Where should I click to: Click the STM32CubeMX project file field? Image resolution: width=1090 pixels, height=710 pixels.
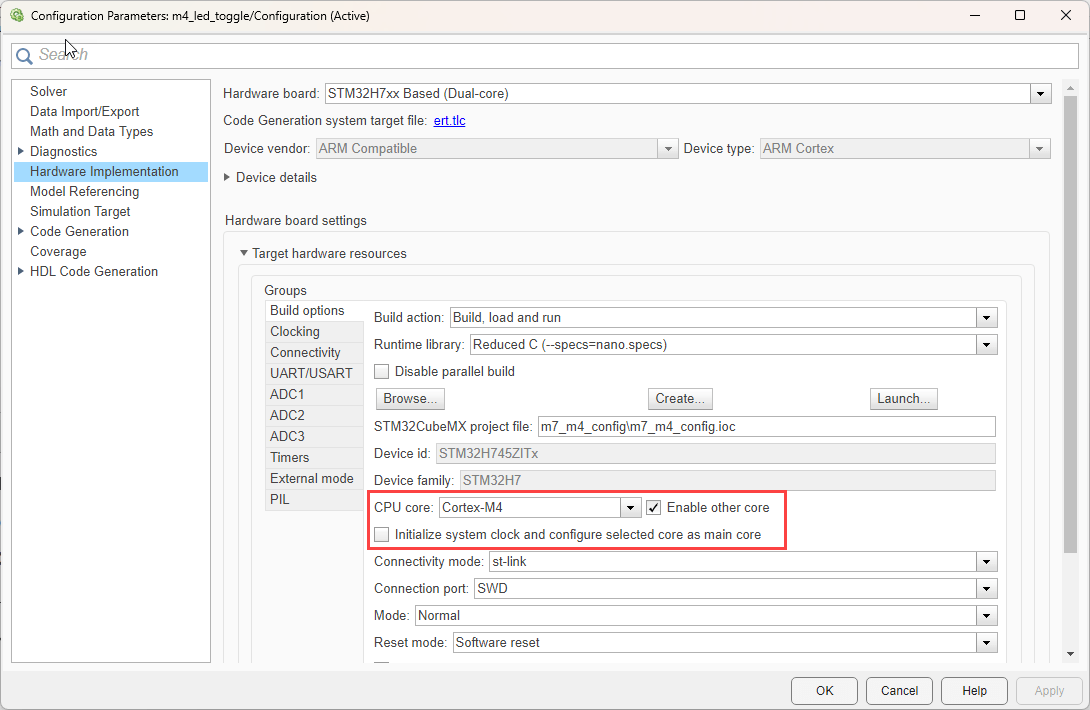765,426
